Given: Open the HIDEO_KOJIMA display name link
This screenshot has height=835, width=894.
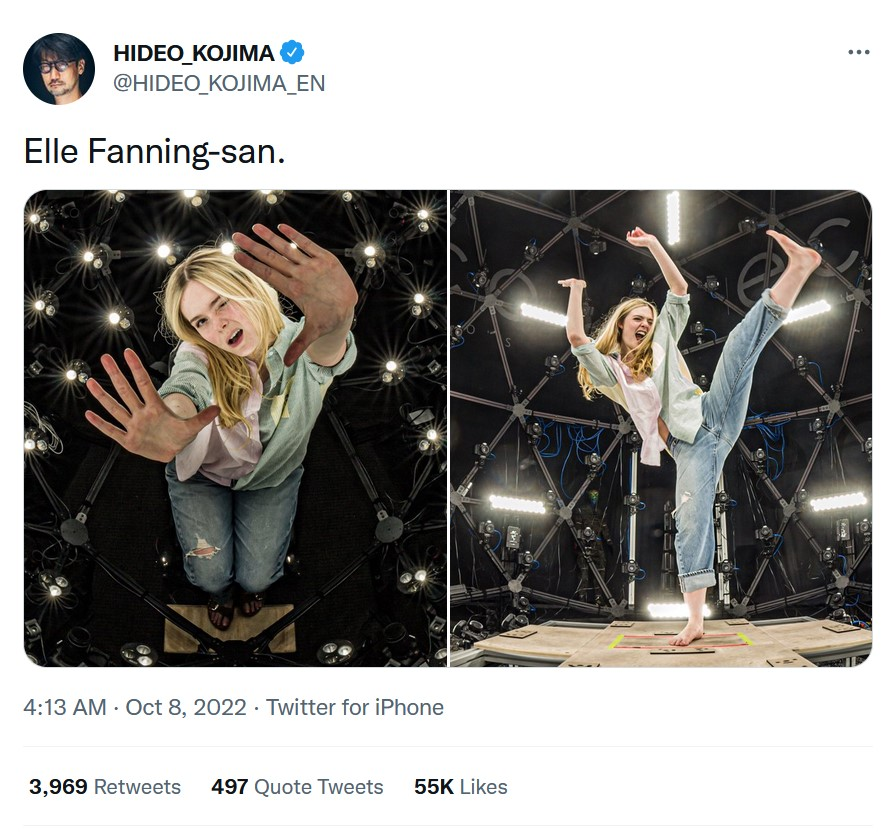Looking at the screenshot, I should [x=193, y=53].
